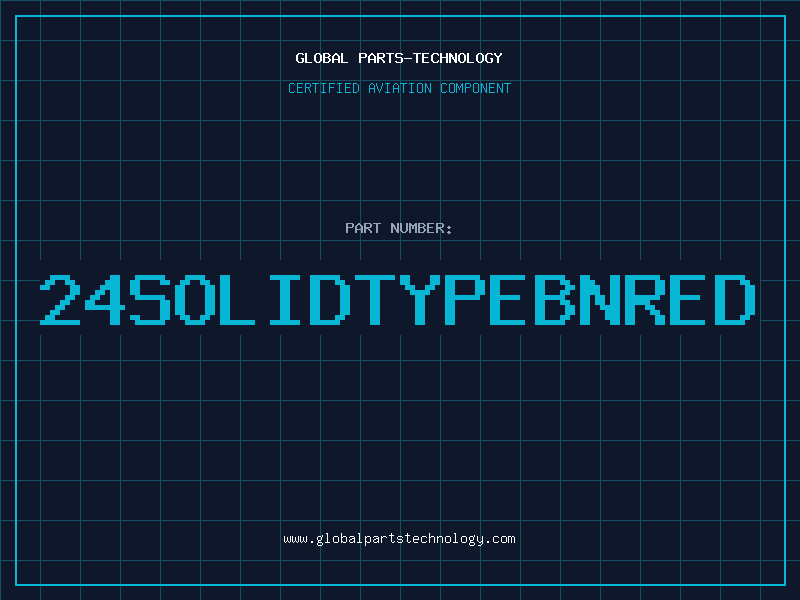Click the GLOBAL PARTS-TECHNOLOGY company heading

click(399, 58)
